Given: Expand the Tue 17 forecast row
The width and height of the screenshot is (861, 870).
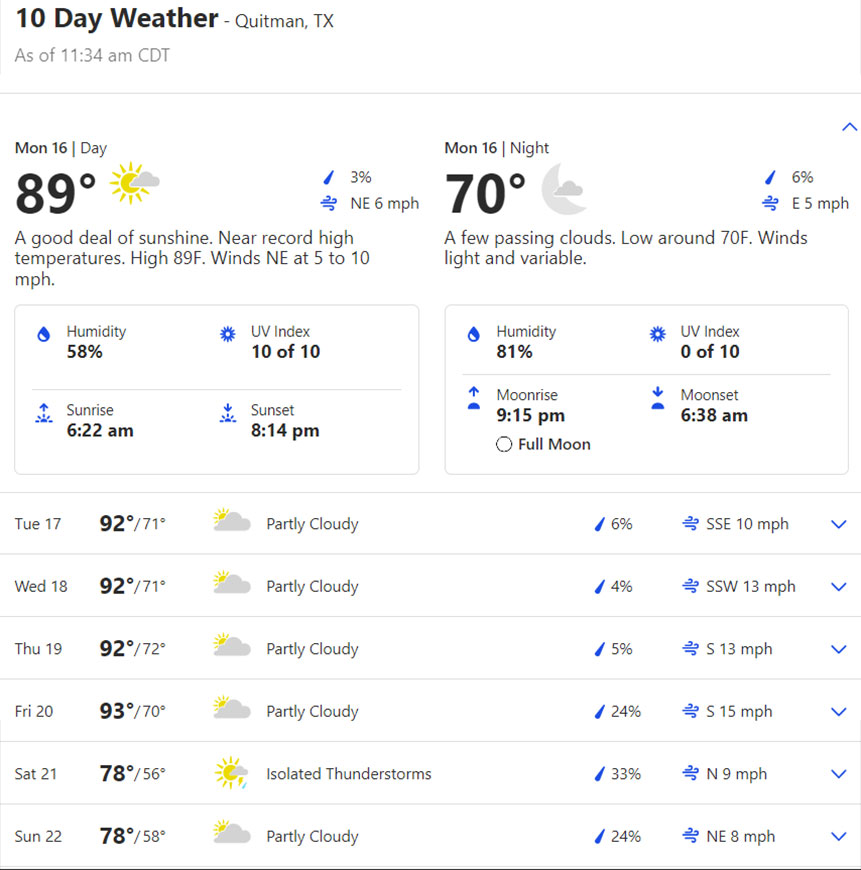Looking at the screenshot, I should pyautogui.click(x=839, y=524).
